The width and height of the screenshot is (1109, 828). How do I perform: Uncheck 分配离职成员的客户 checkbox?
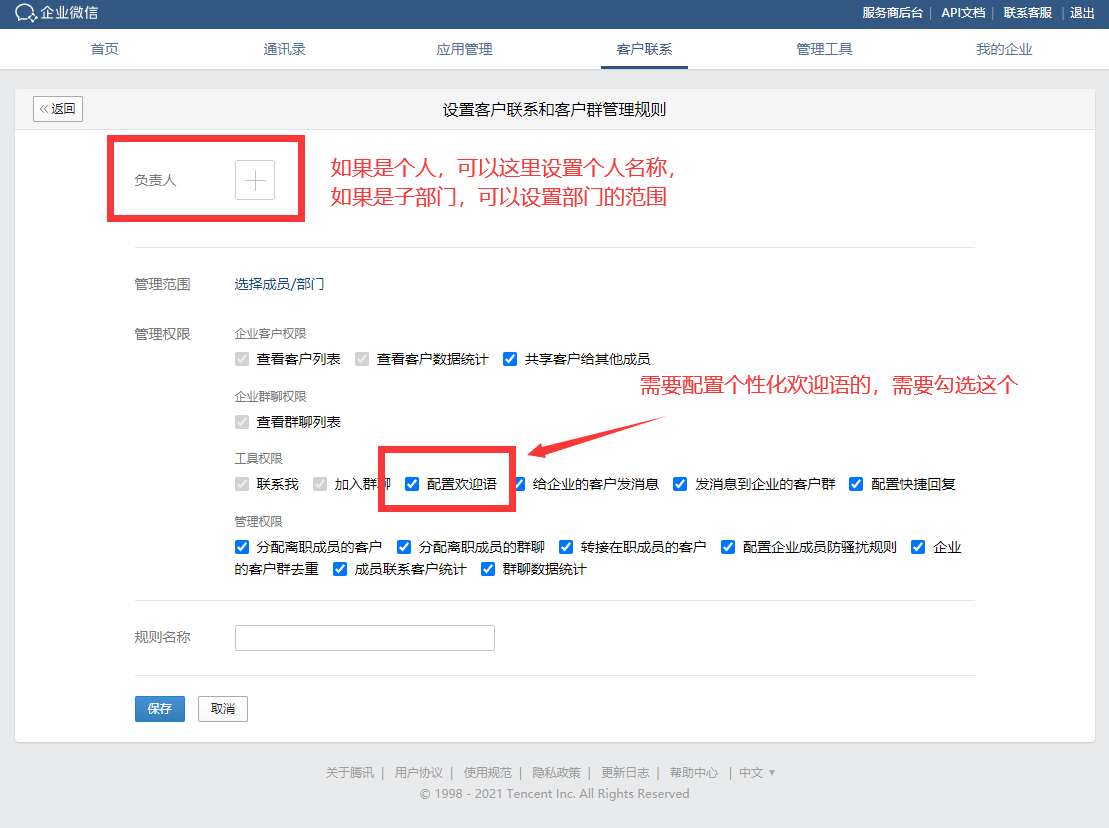coord(242,547)
